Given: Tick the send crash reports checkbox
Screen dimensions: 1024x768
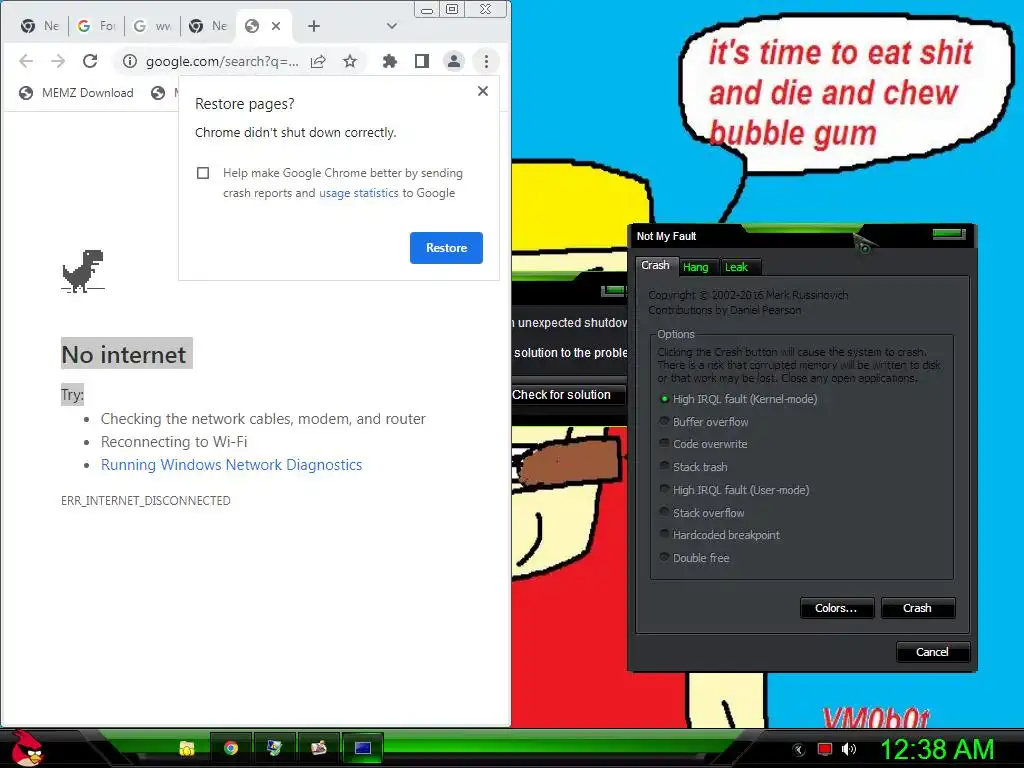Looking at the screenshot, I should (x=203, y=173).
